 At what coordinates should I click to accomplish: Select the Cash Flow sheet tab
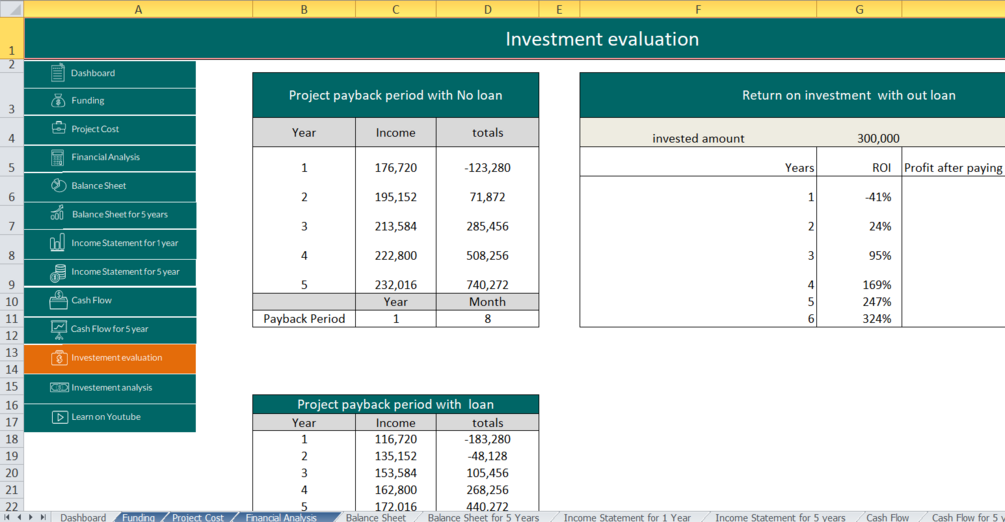pyautogui.click(x=887, y=517)
